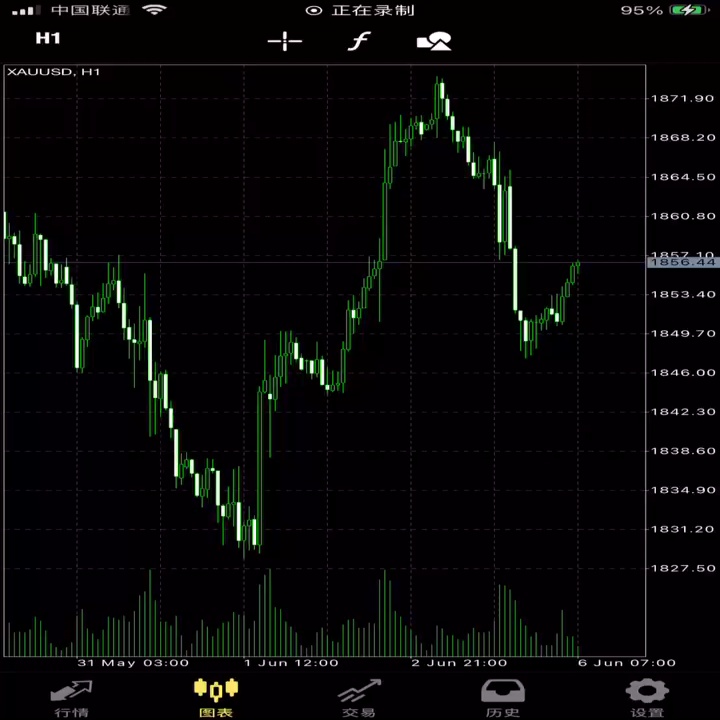The image size is (720, 720).
Task: Select the 图表 chart tab
Action: tap(216, 699)
